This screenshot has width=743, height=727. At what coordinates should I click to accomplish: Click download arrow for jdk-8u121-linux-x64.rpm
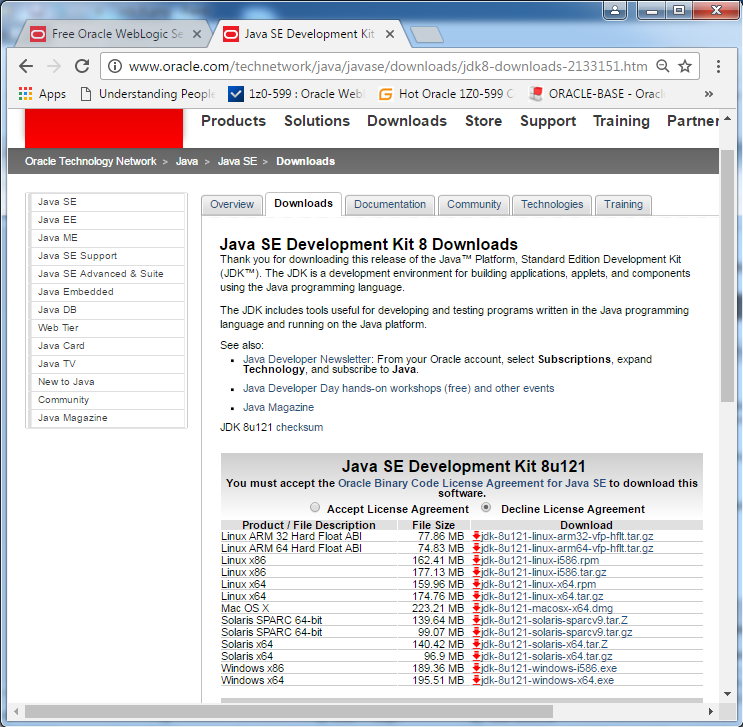(476, 584)
